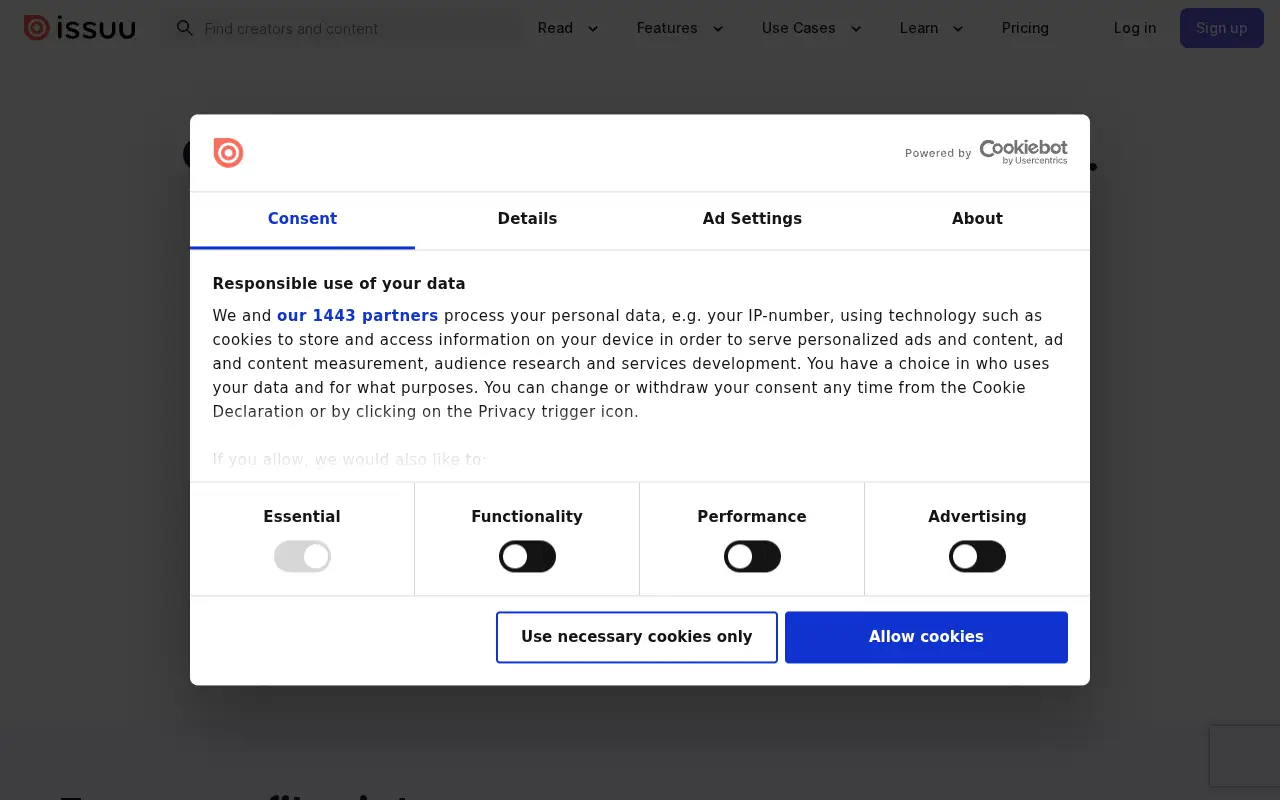Click the Allow cookies button

[x=926, y=637]
